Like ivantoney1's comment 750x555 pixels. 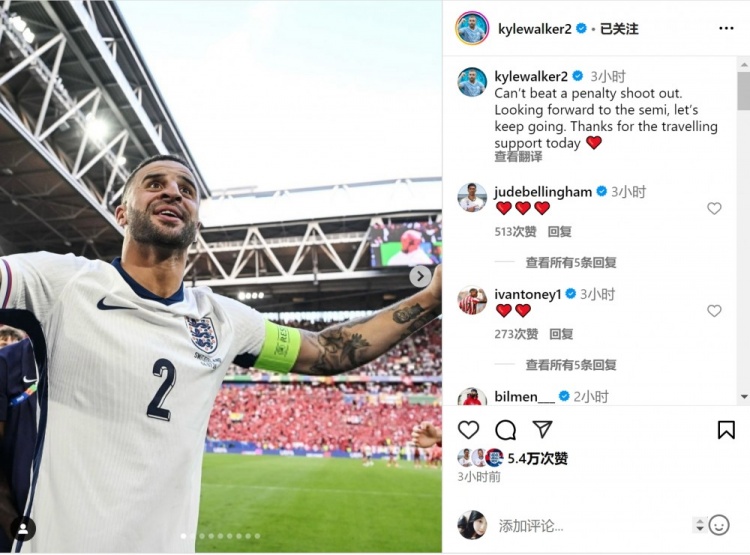[714, 311]
